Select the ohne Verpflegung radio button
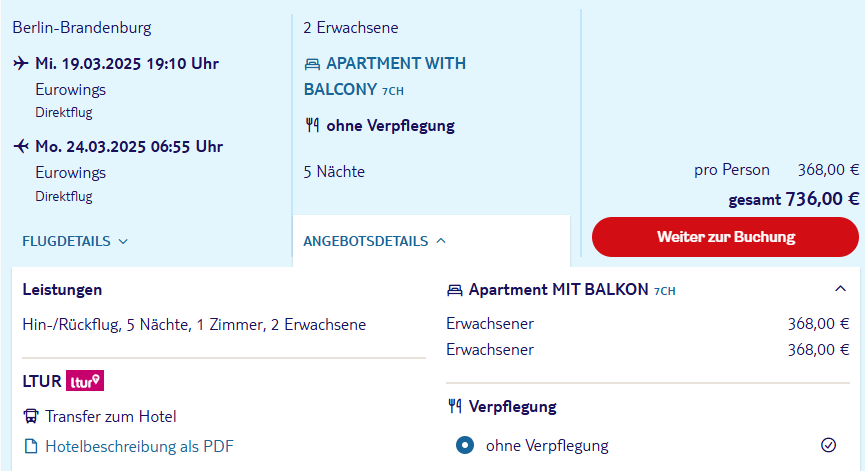This screenshot has height=471, width=865. pos(465,445)
